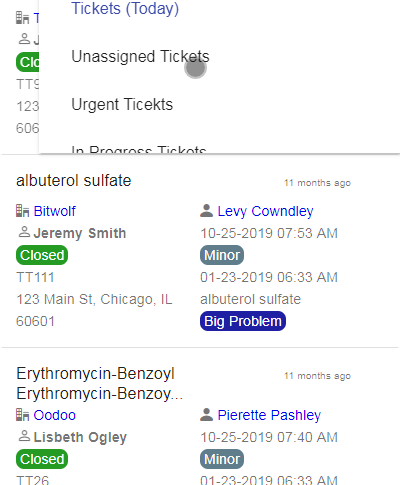The height and width of the screenshot is (485, 400).
Task: Click the Closed status badge on TT111
Action: pyautogui.click(x=42, y=255)
